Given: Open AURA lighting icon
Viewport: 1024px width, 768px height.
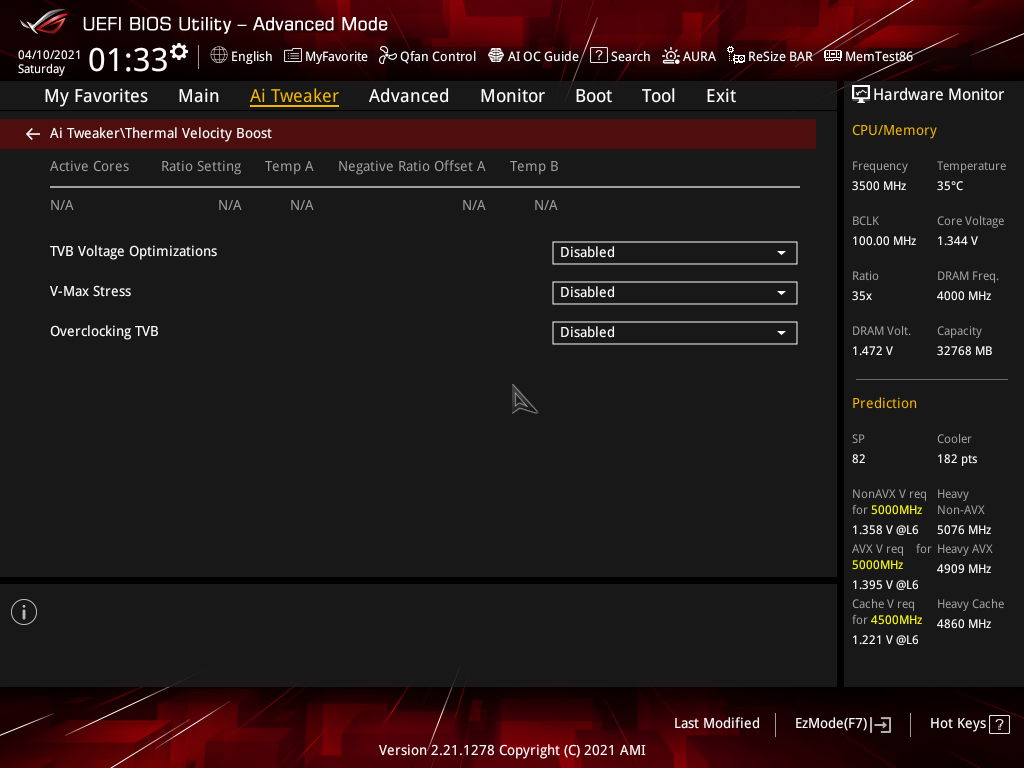Looking at the screenshot, I should pyautogui.click(x=671, y=56).
